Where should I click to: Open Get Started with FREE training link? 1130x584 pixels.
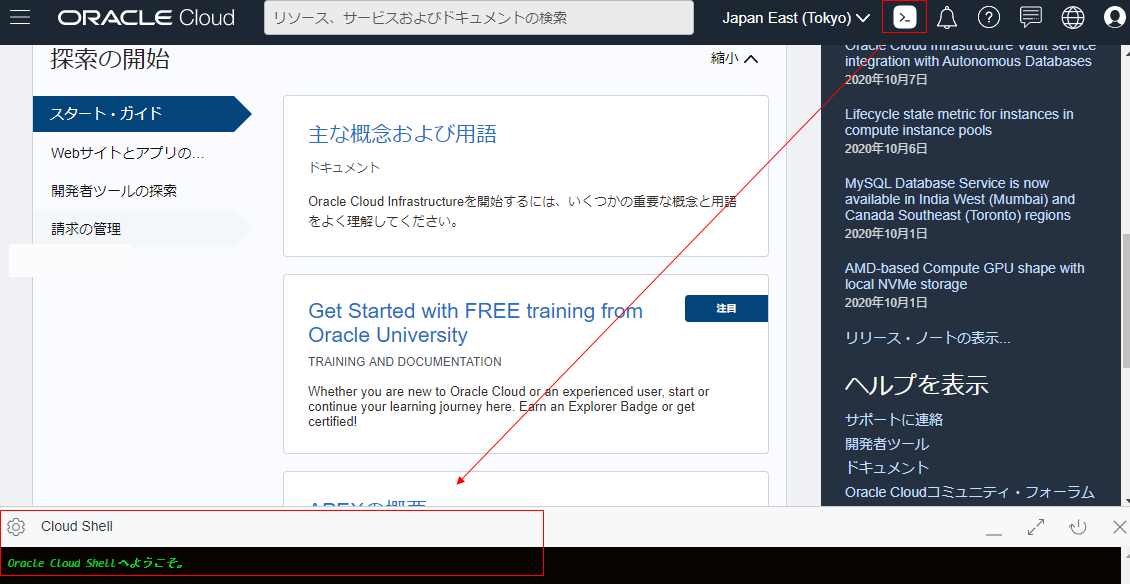(475, 323)
